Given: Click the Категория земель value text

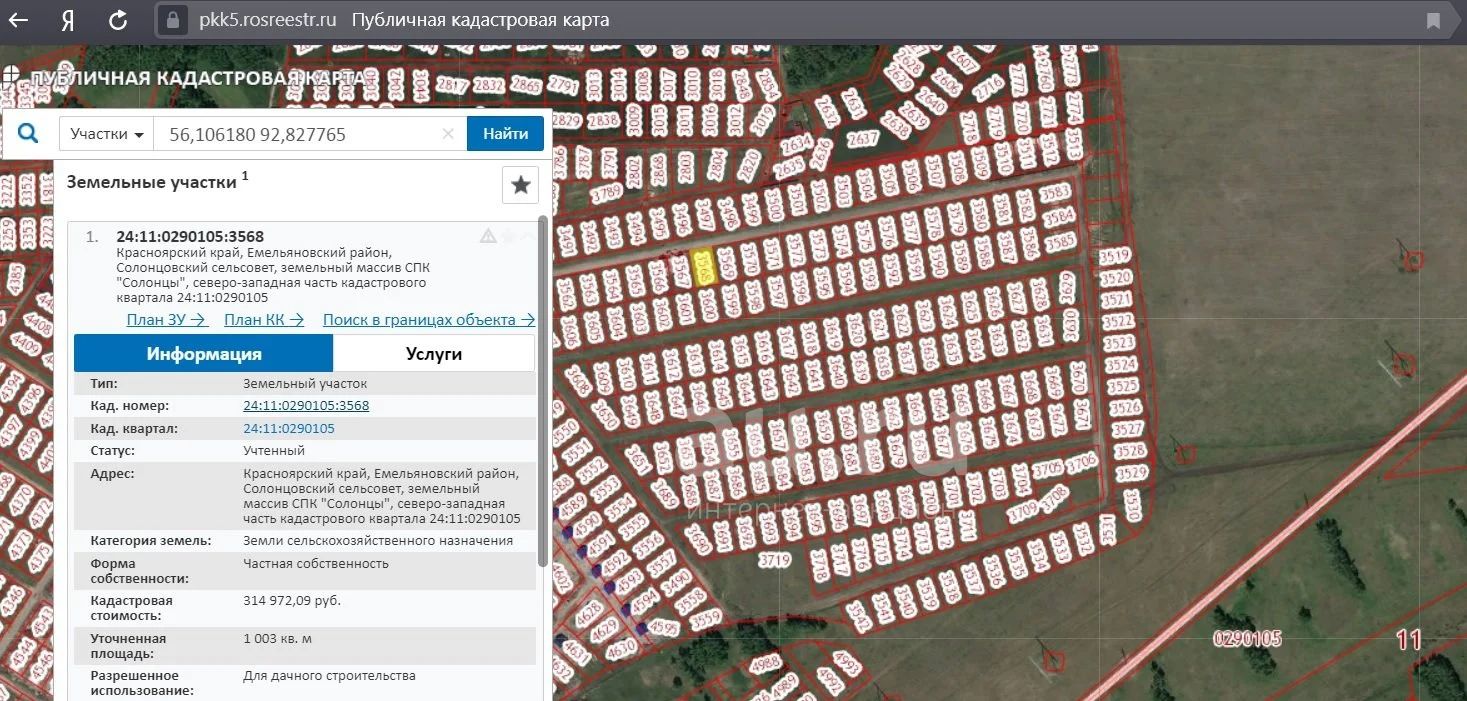Looking at the screenshot, I should pyautogui.click(x=378, y=541).
